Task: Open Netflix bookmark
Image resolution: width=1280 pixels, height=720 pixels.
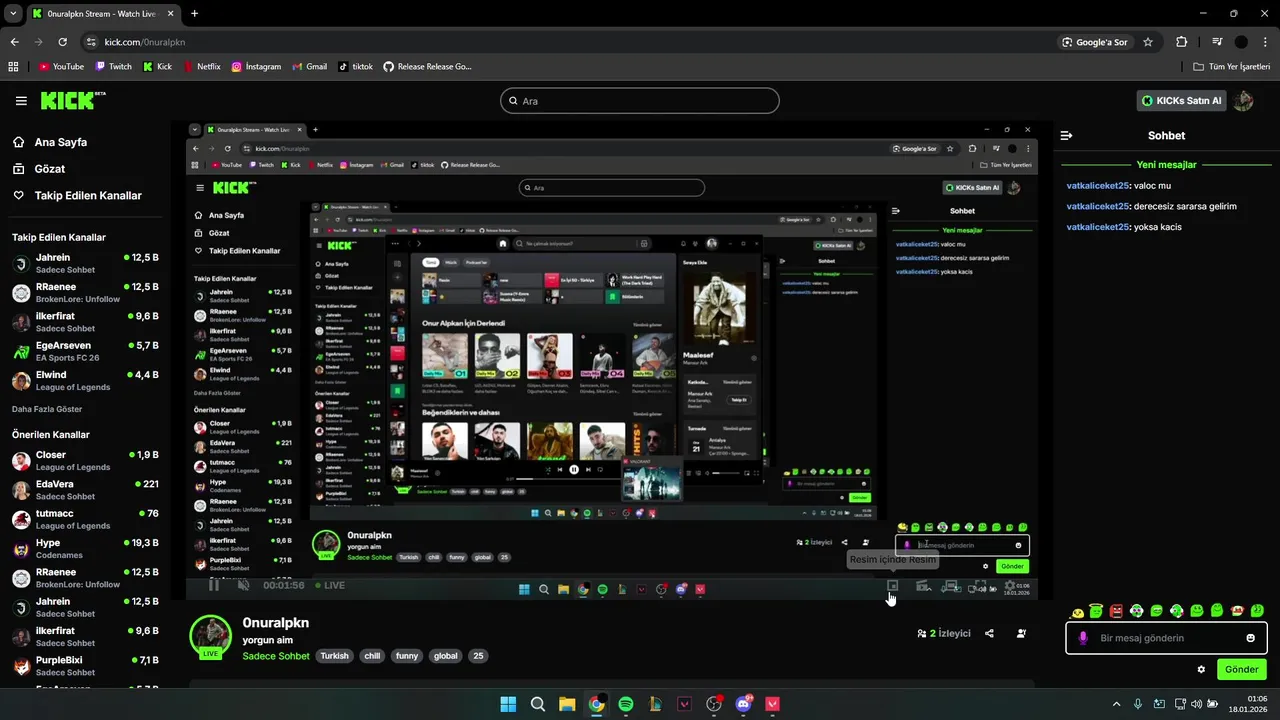Action: (x=202, y=67)
